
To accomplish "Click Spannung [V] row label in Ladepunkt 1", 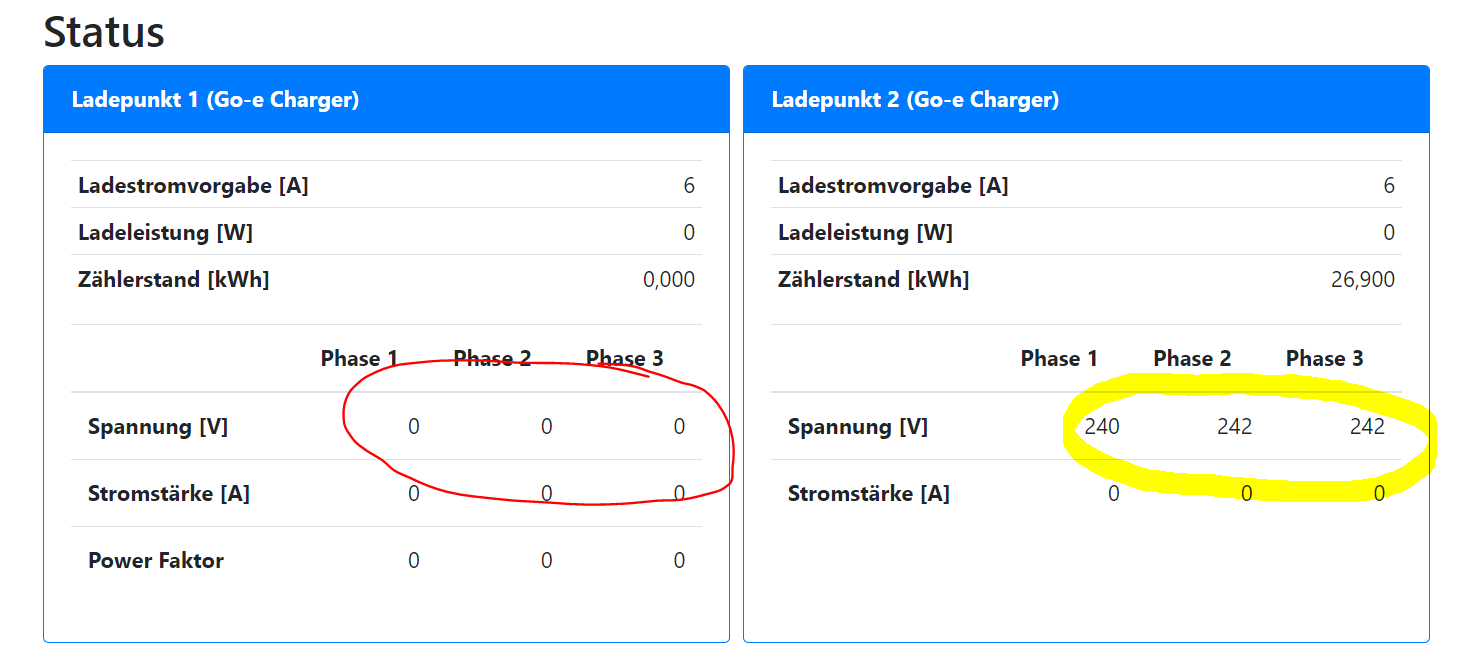I will click(158, 427).
